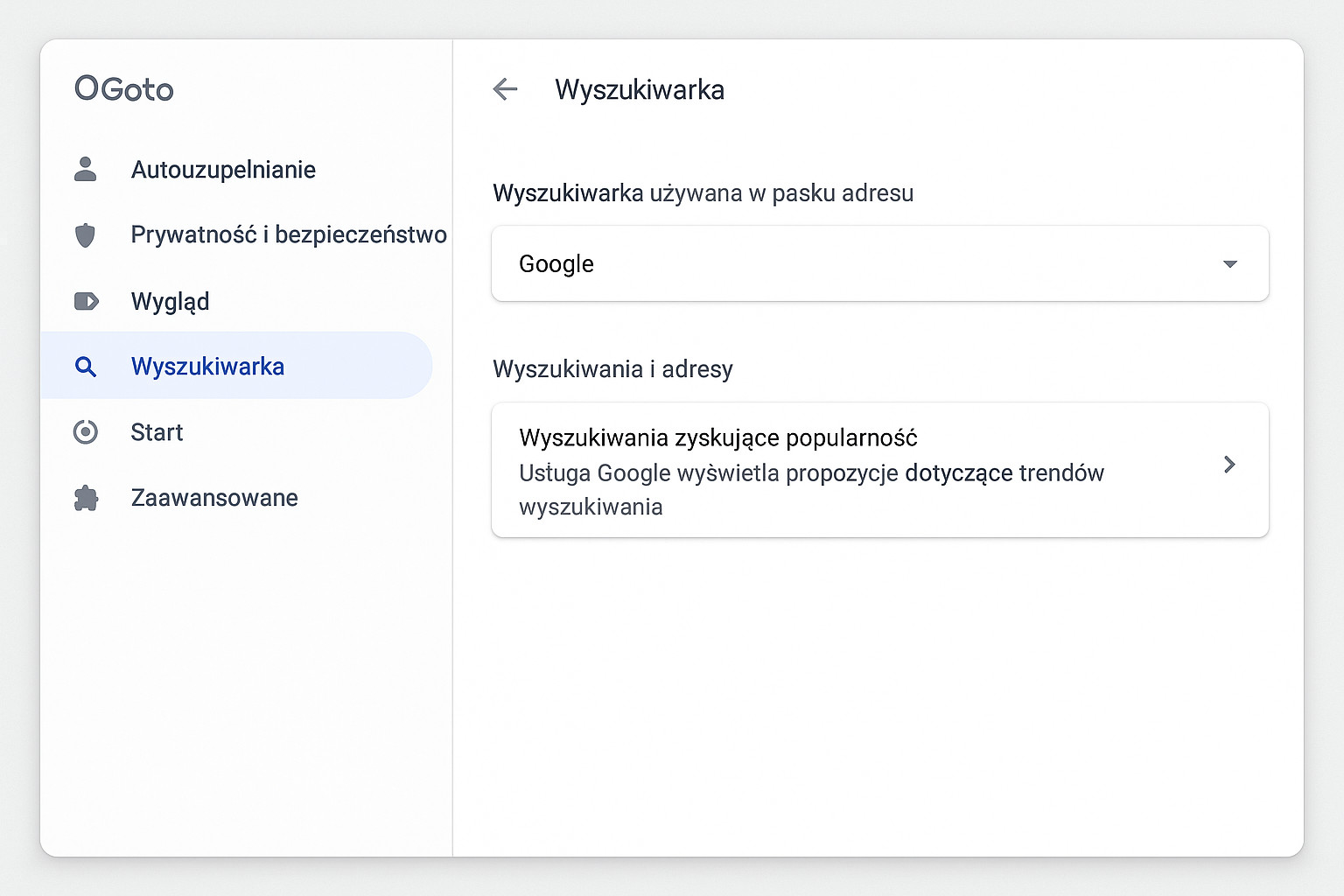The image size is (1344, 896).
Task: Click the tag icon next to Wygląd
Action: coord(86,302)
